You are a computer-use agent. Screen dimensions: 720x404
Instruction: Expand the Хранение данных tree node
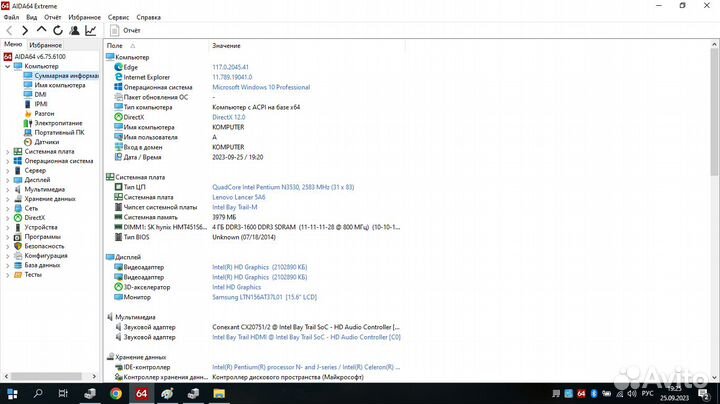point(7,199)
